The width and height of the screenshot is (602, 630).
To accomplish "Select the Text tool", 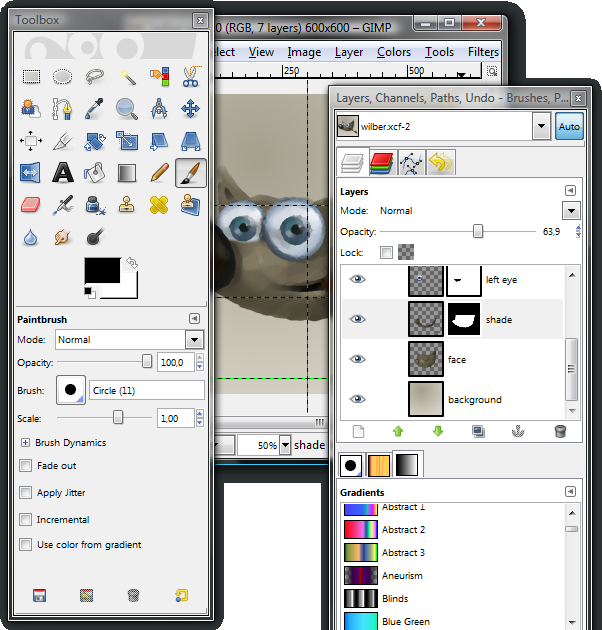I will click(x=62, y=173).
